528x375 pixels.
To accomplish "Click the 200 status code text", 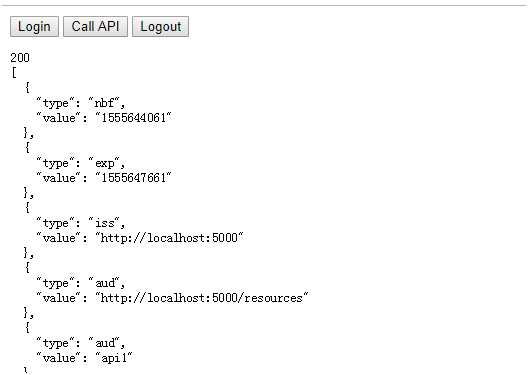I will pos(20,58).
